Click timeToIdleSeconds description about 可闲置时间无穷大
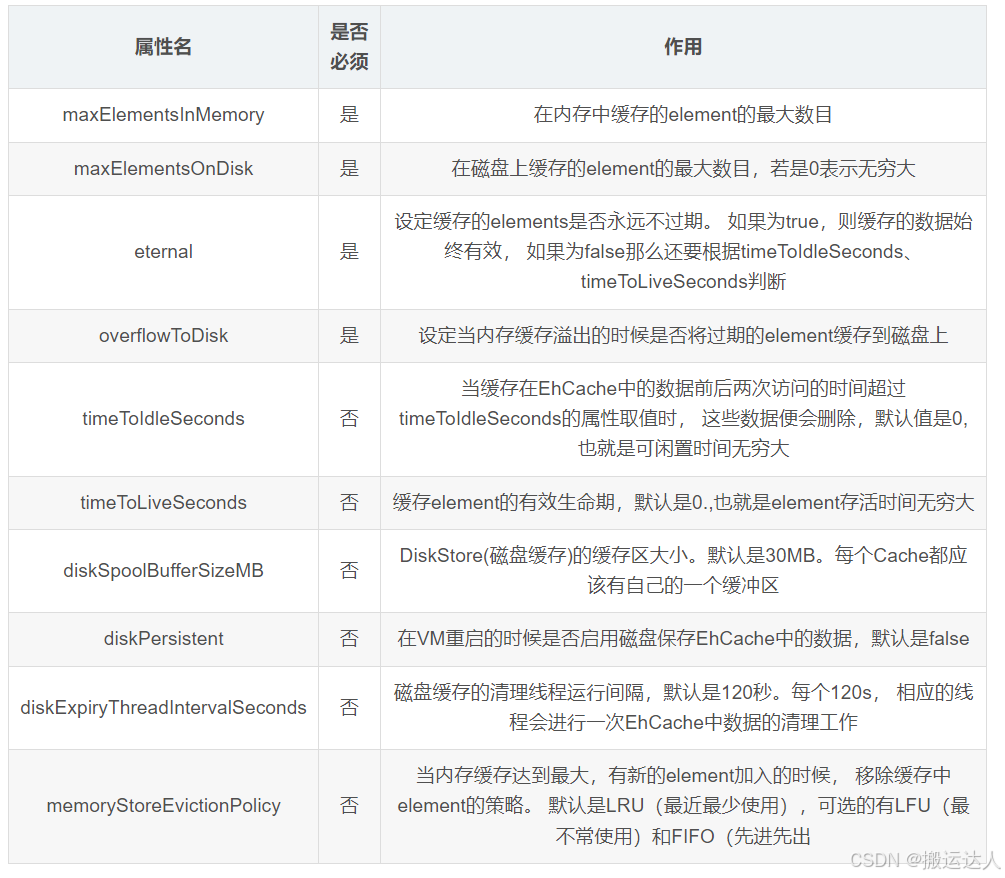The image size is (1005, 878). pos(683,419)
